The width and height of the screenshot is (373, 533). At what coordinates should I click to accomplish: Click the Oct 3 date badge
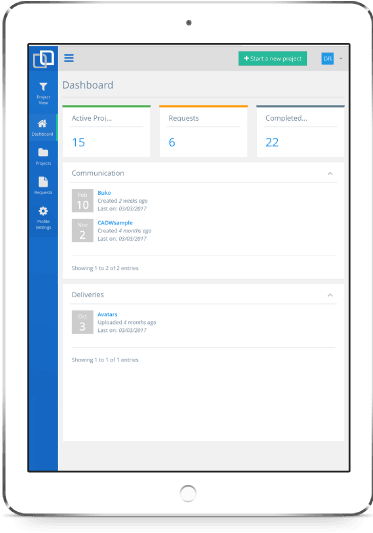pos(83,322)
